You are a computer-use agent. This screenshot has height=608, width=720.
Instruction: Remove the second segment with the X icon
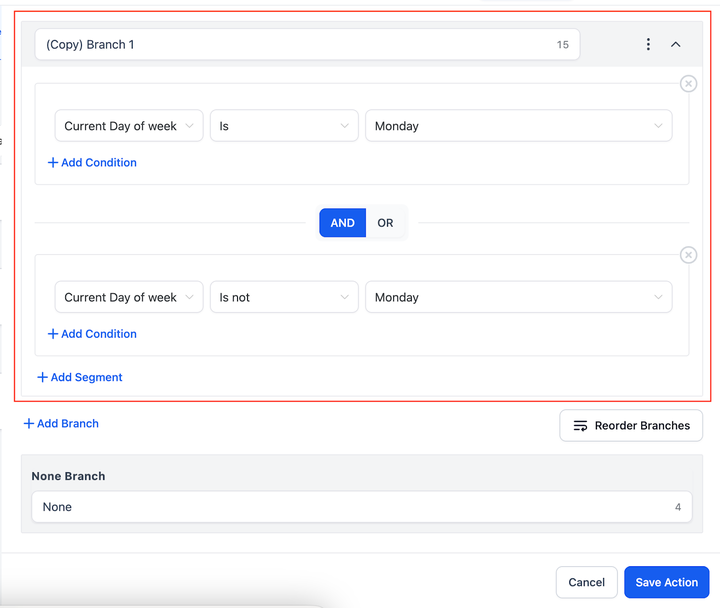point(688,255)
